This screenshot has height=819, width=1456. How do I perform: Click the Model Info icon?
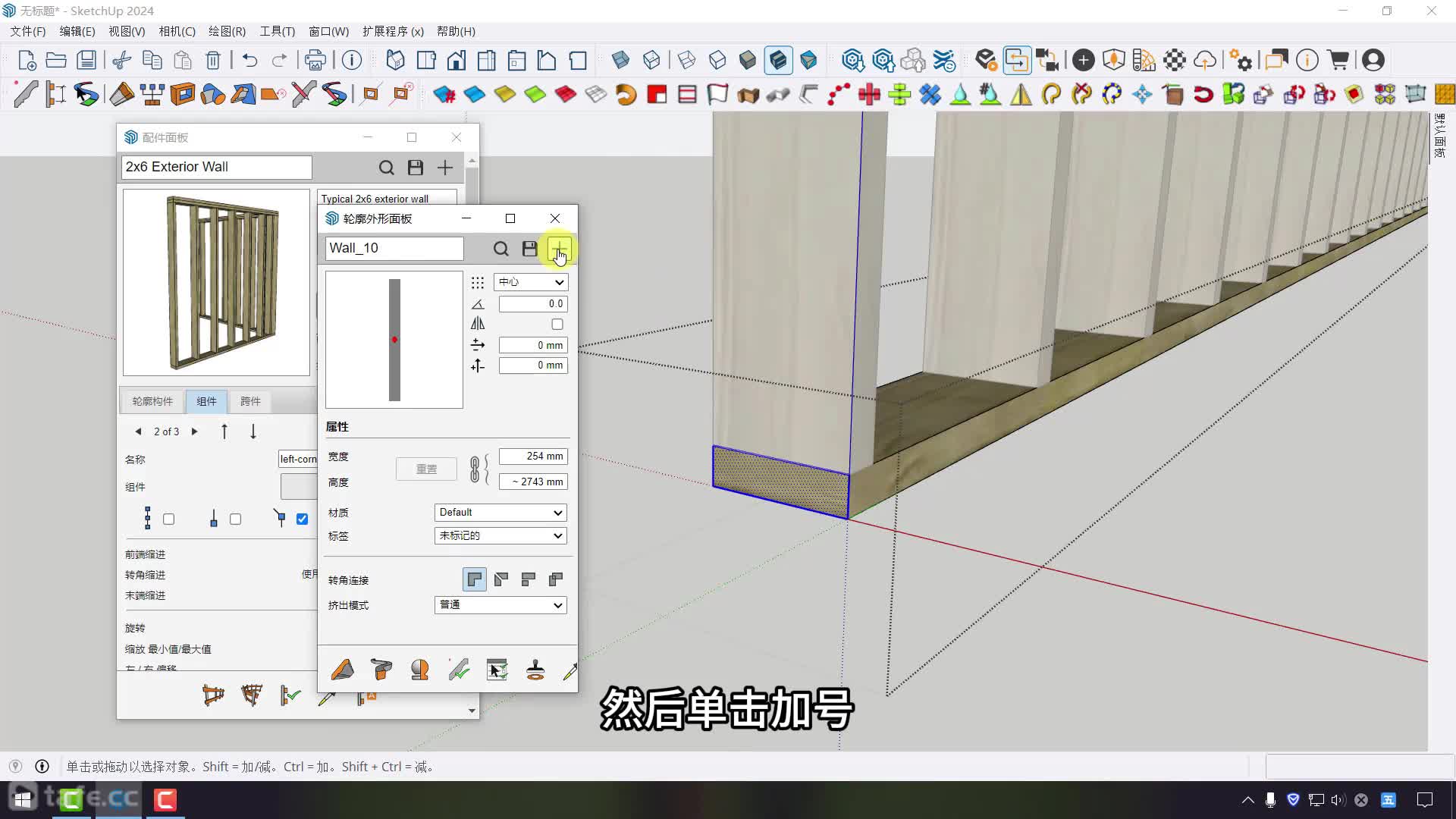point(352,60)
